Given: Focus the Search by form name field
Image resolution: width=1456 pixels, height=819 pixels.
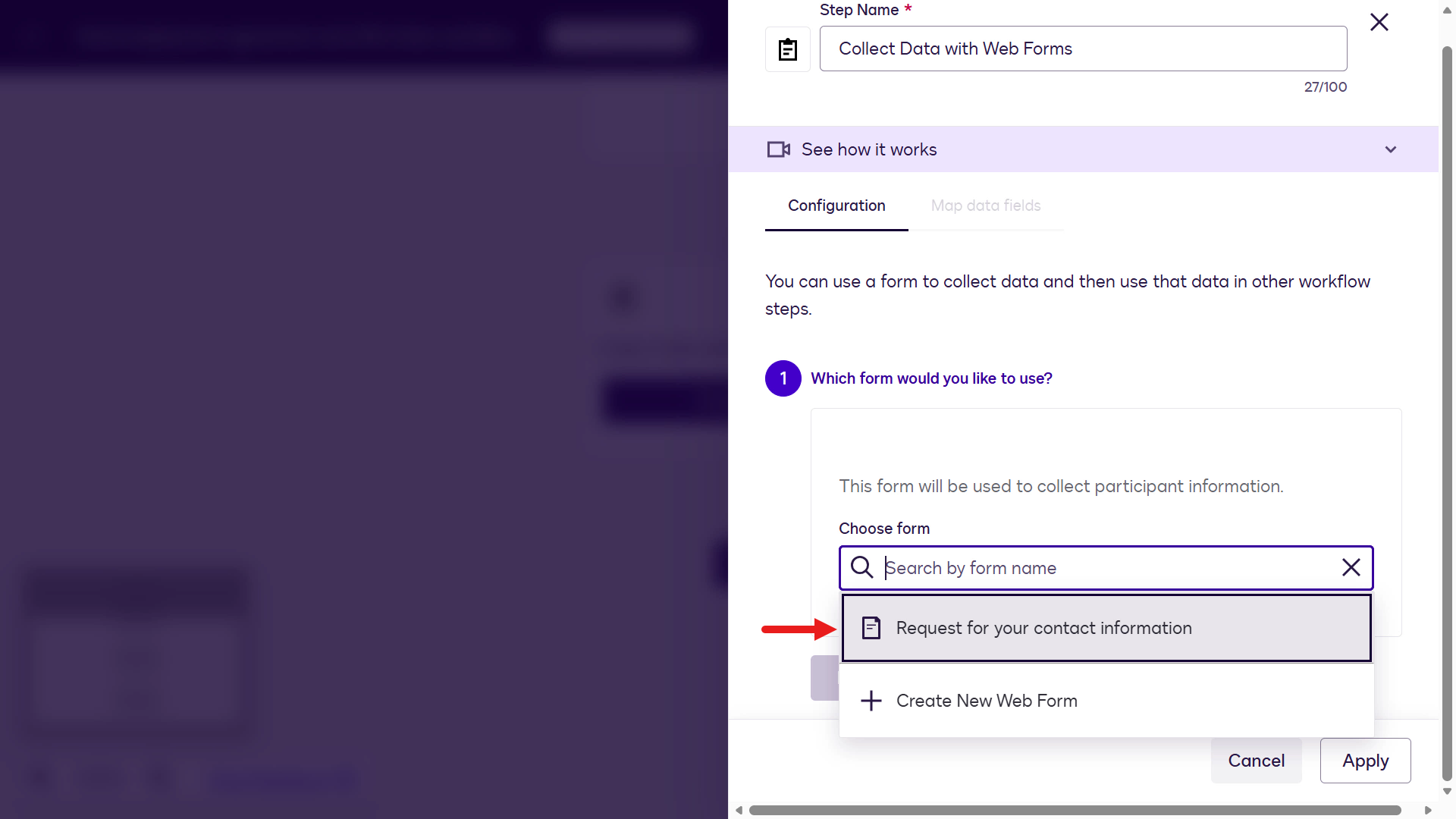Looking at the screenshot, I should pyautogui.click(x=1107, y=568).
